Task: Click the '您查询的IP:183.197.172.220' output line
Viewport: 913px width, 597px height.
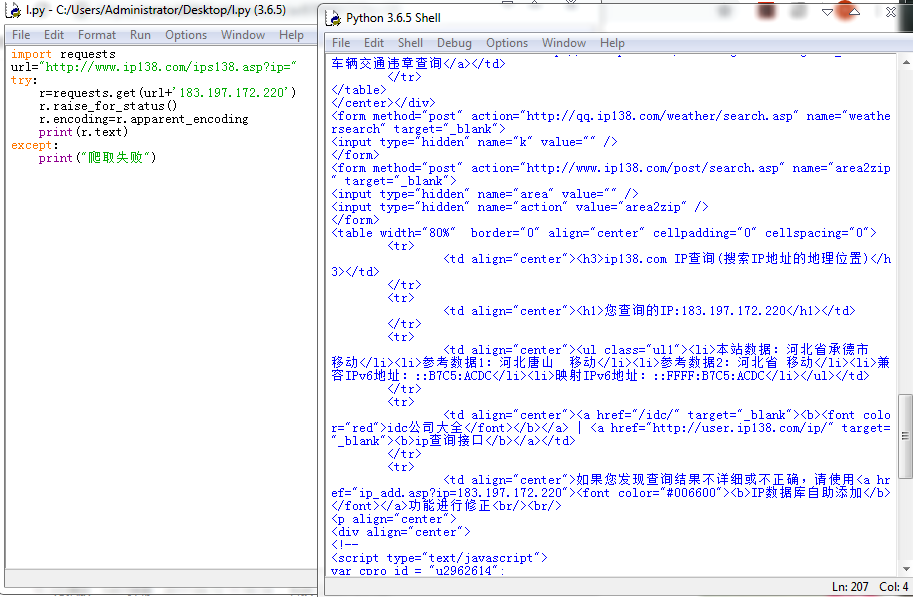Action: 649,310
